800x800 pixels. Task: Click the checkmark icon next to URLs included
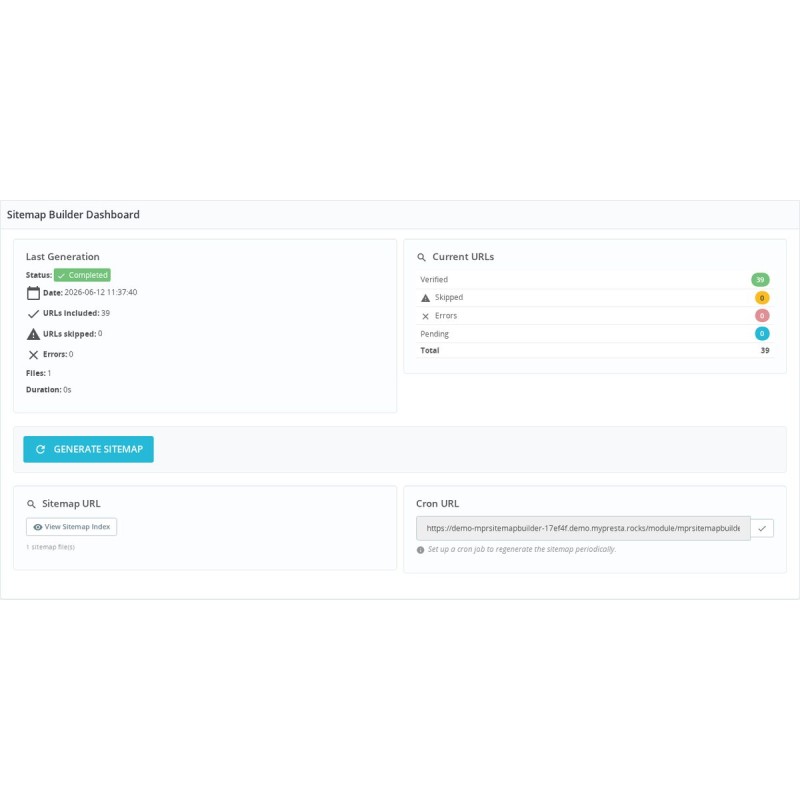(33, 313)
